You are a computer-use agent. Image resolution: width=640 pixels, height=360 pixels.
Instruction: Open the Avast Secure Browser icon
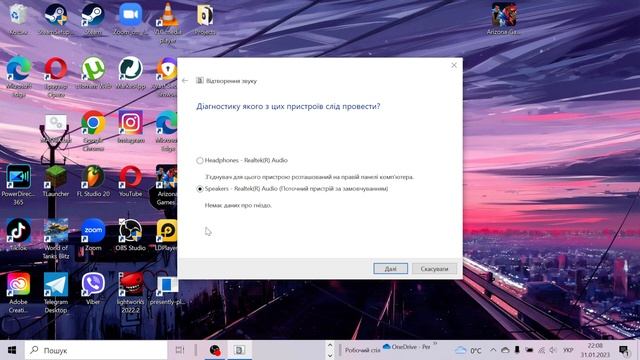pos(166,77)
